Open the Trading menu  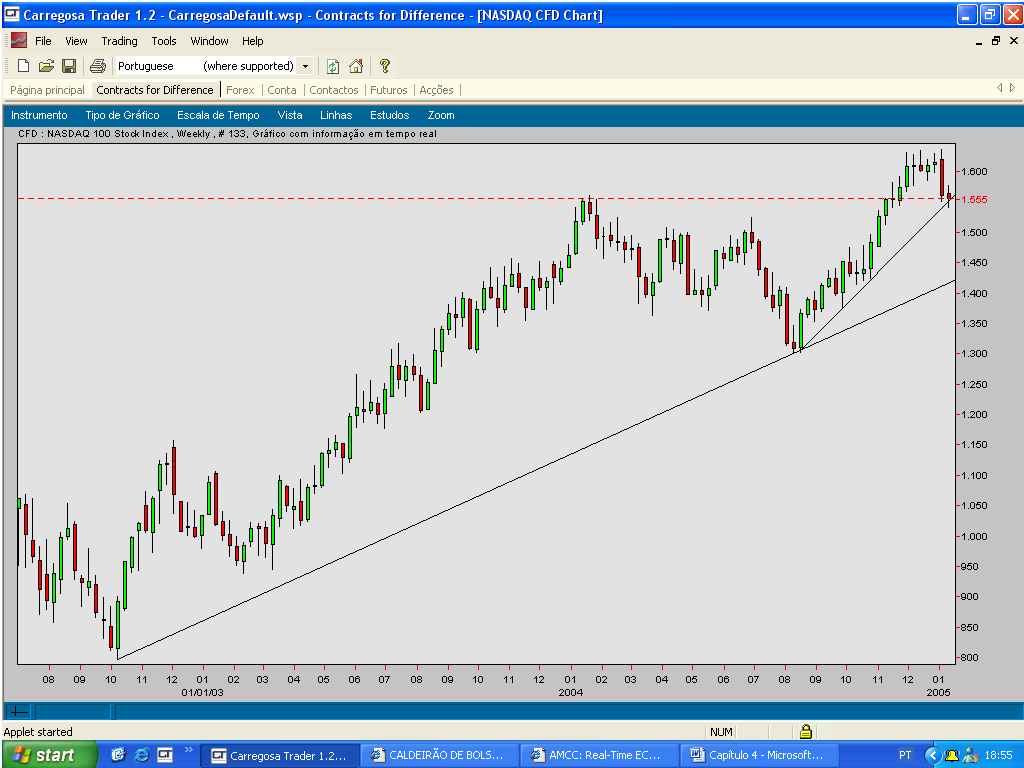(x=119, y=41)
